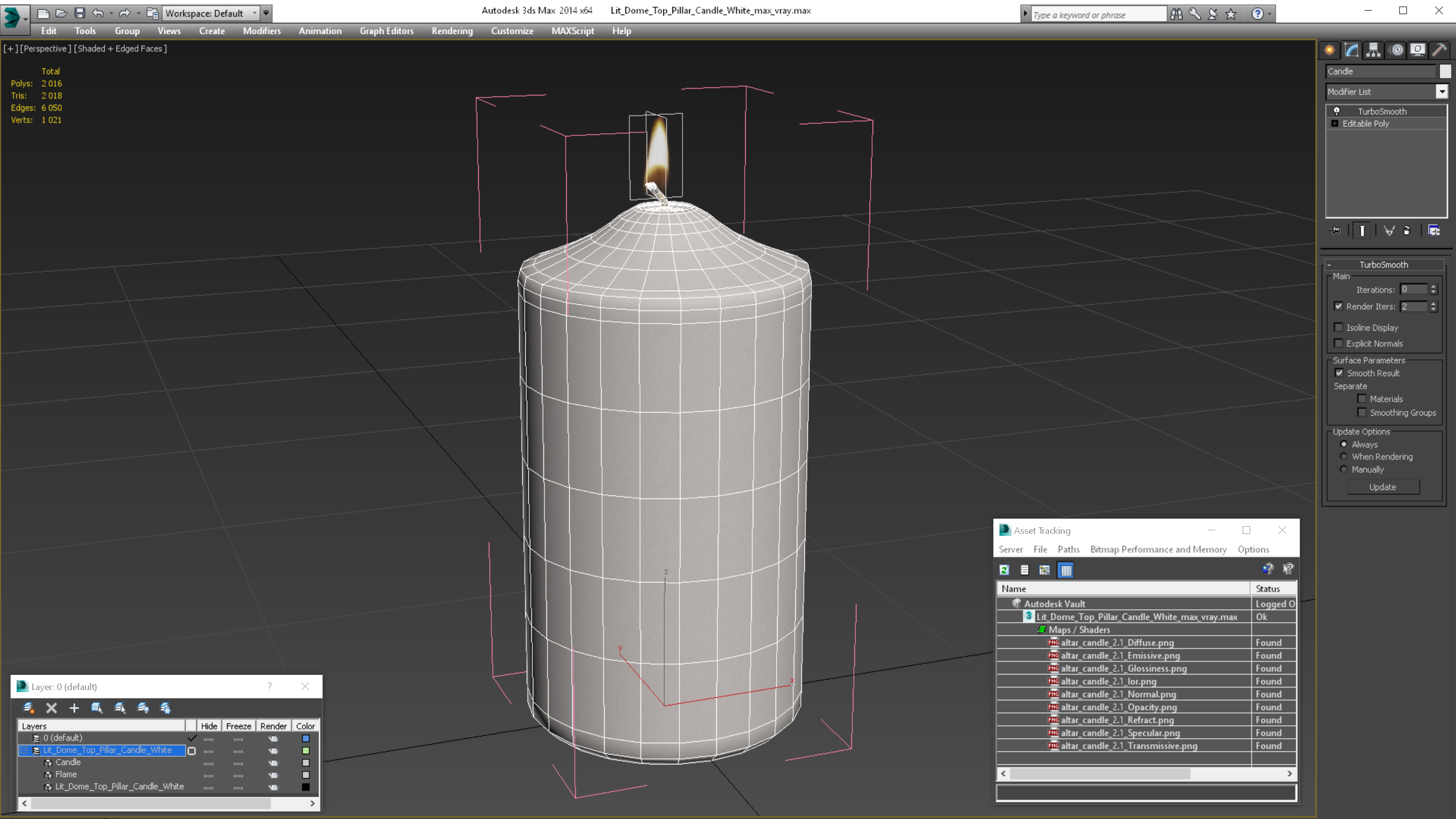Click the Update button
This screenshot has width=1456, height=819.
(x=1383, y=487)
